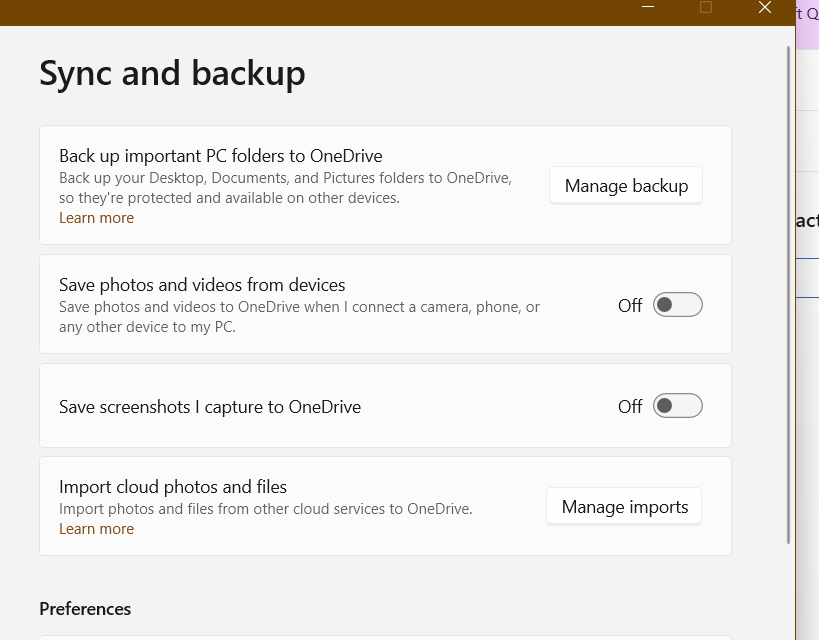
Task: Click 'Save photos and videos to OneDrive when I connect' description
Action: [299, 317]
